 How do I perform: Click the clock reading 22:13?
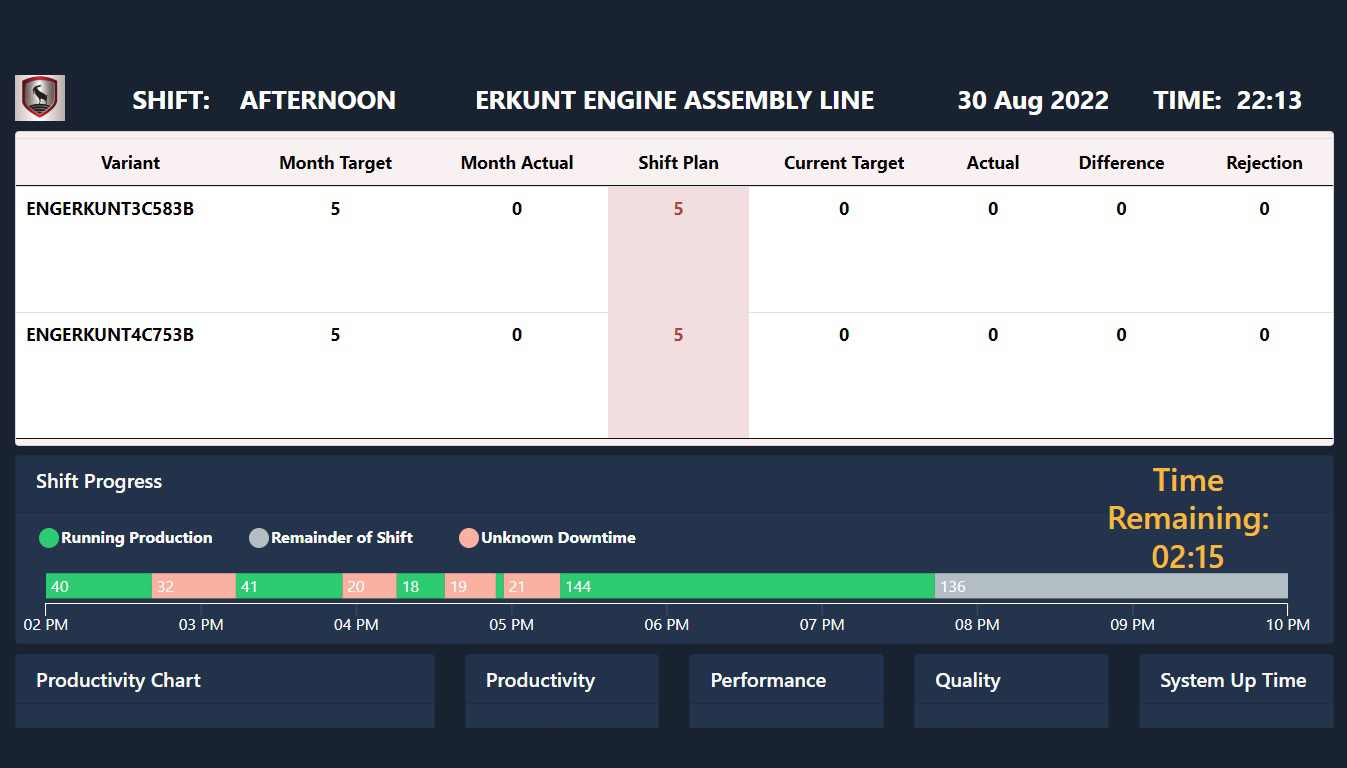pyautogui.click(x=1269, y=100)
